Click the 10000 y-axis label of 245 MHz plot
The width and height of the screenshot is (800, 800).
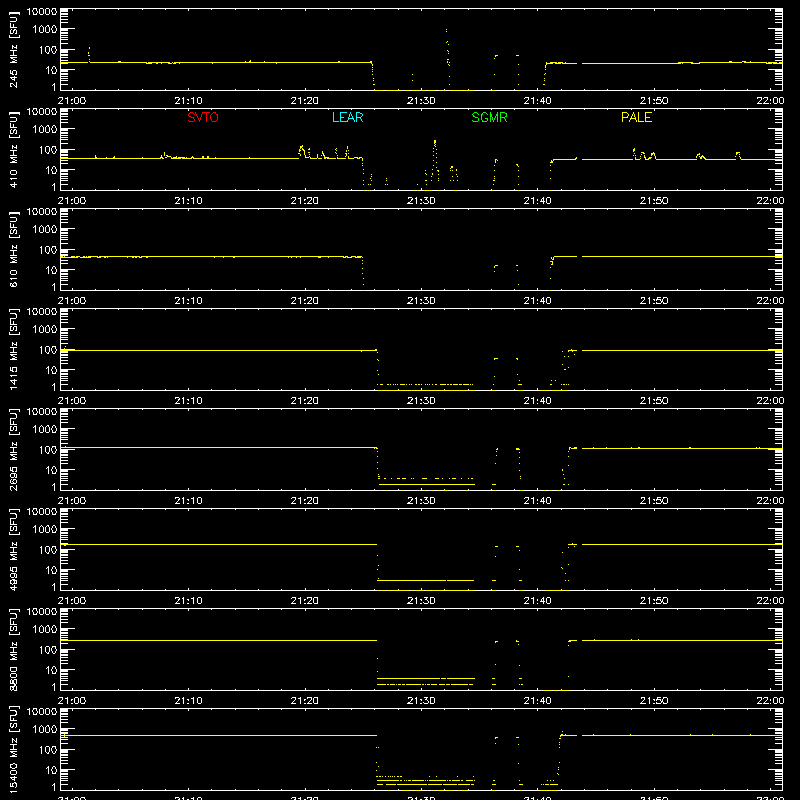[x=42, y=12]
